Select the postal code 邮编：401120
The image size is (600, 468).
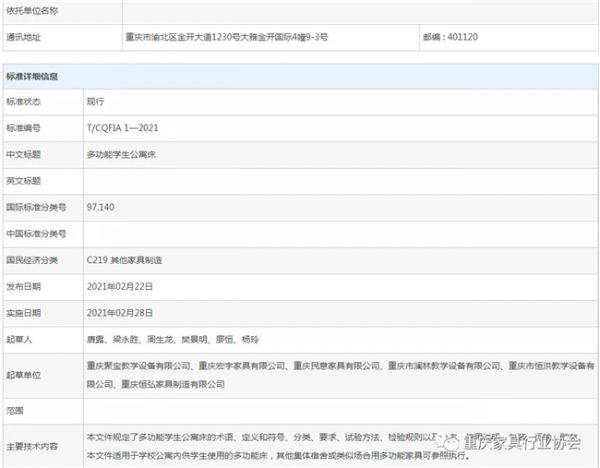click(x=450, y=37)
